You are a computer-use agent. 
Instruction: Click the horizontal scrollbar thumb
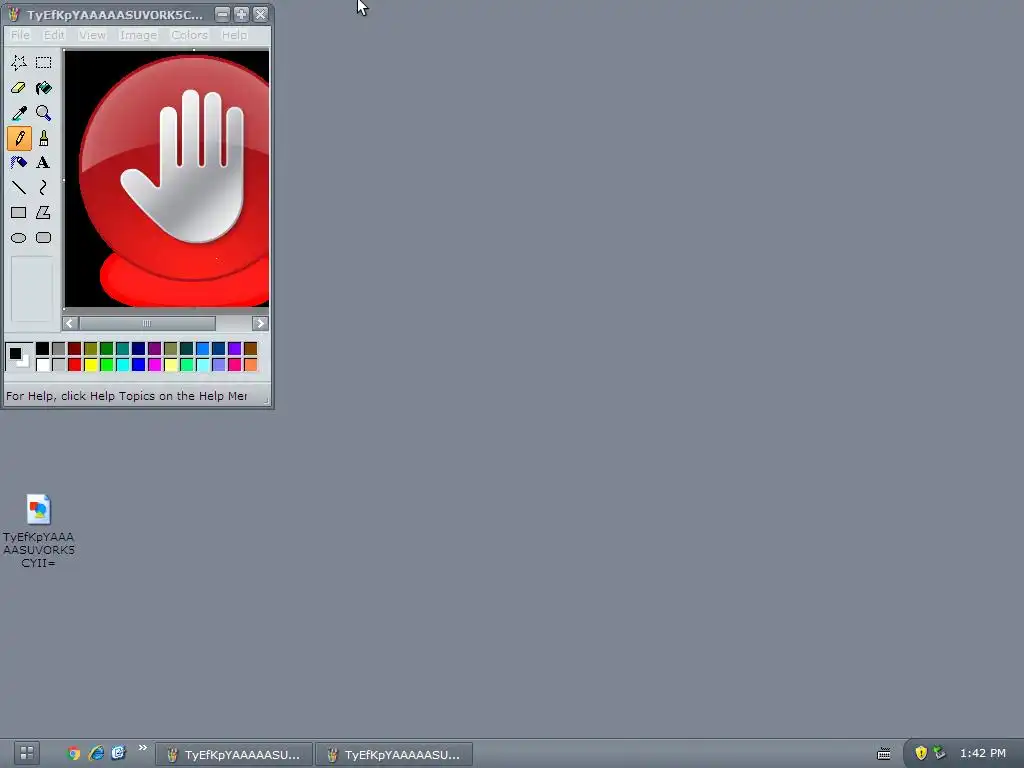coord(147,323)
